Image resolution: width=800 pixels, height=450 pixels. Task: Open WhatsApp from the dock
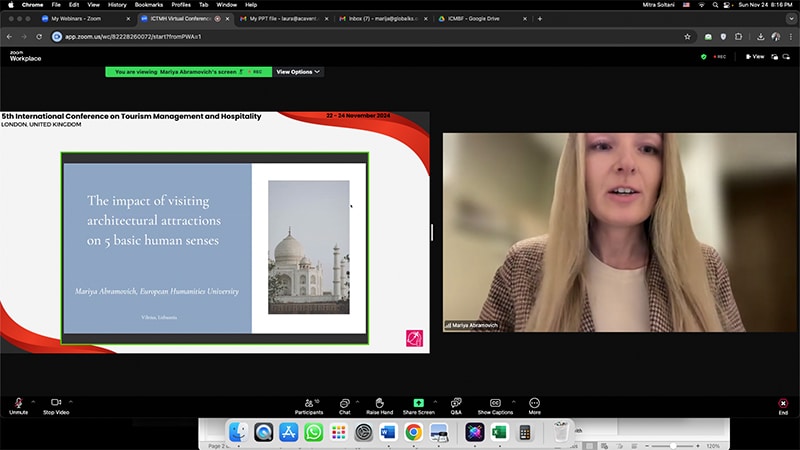click(313, 432)
